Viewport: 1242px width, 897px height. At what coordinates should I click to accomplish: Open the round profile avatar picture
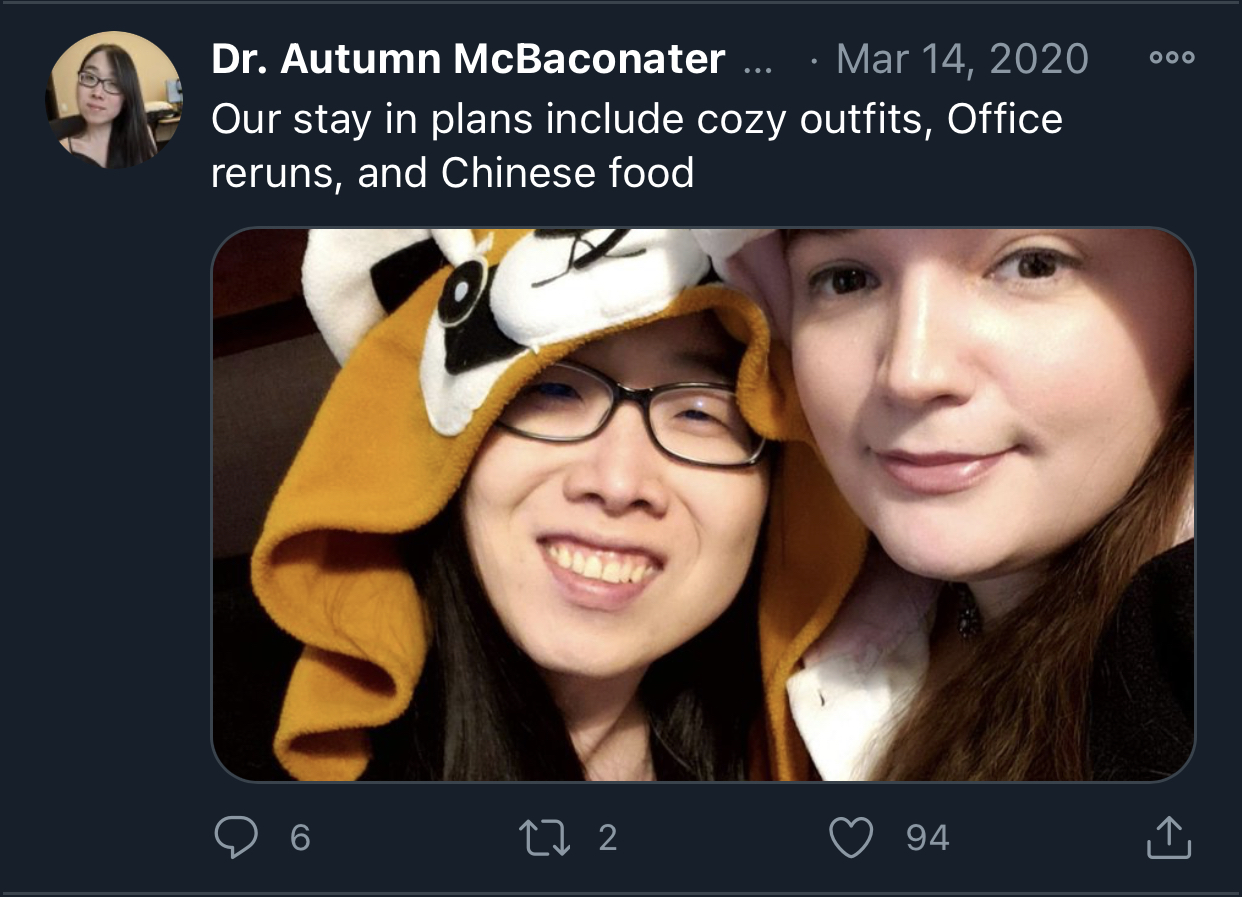pos(113,100)
